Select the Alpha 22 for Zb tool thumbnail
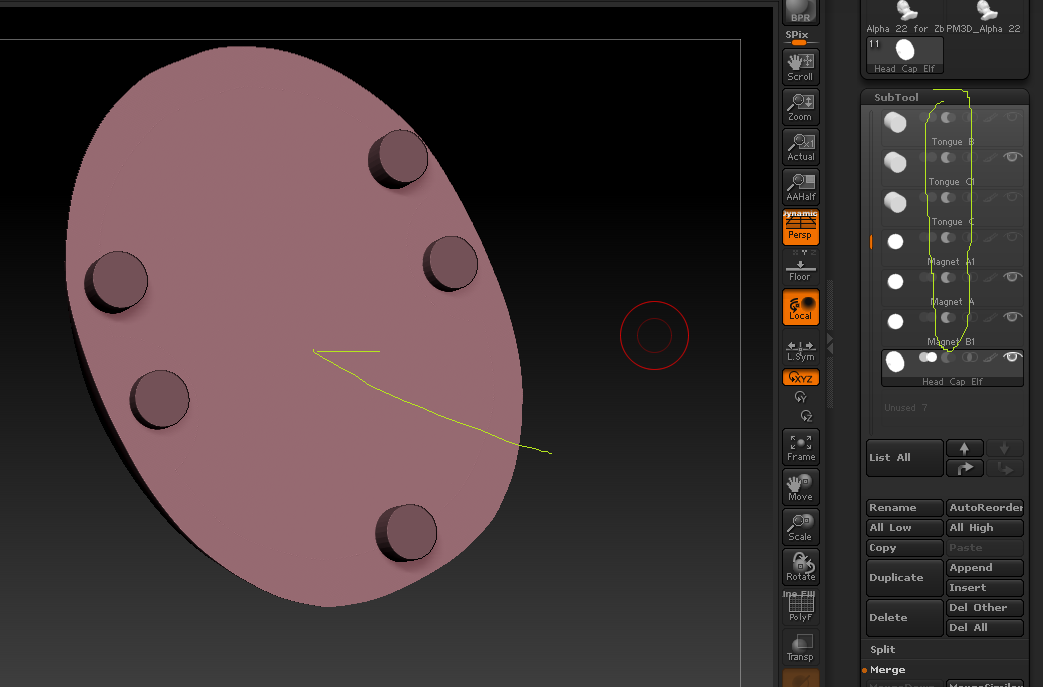This screenshot has width=1043, height=687. click(905, 17)
